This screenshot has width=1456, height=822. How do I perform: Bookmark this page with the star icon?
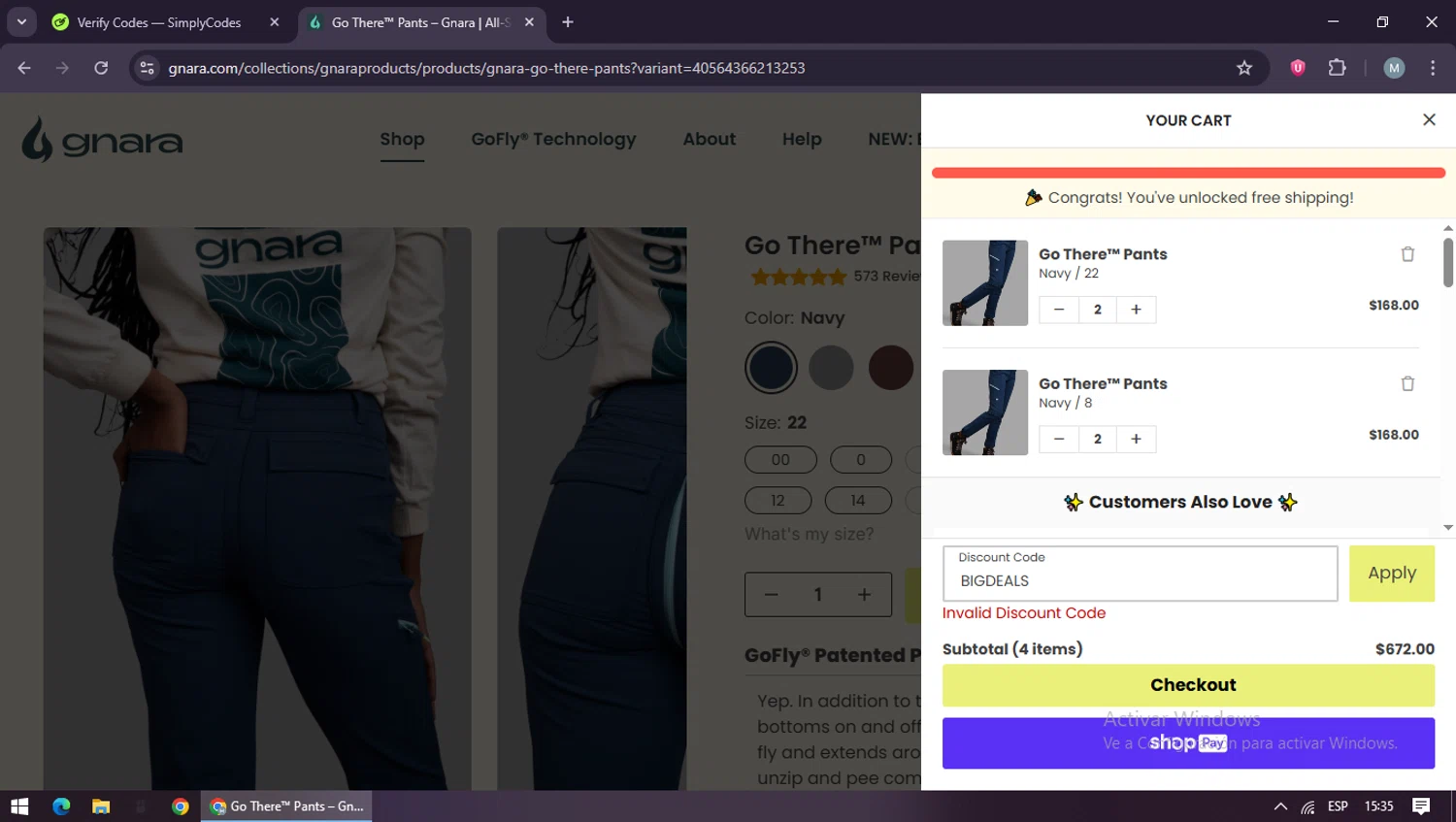(1244, 68)
